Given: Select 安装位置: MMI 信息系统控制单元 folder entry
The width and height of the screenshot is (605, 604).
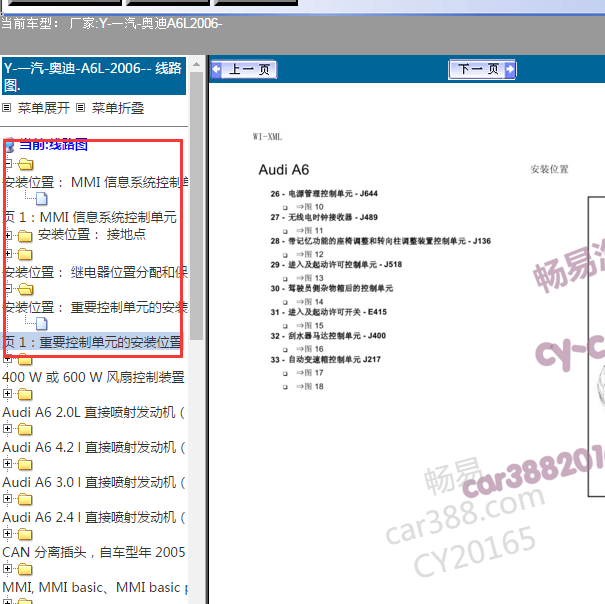Looking at the screenshot, I should point(96,182).
